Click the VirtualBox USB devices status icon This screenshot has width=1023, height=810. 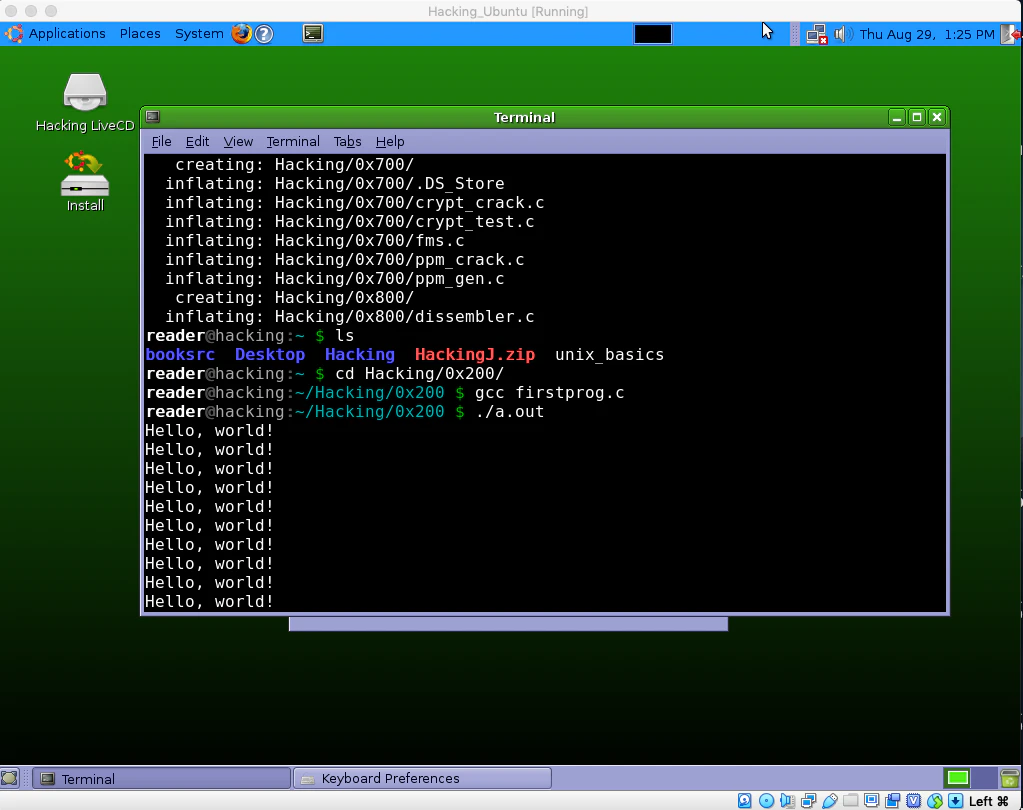(x=830, y=801)
